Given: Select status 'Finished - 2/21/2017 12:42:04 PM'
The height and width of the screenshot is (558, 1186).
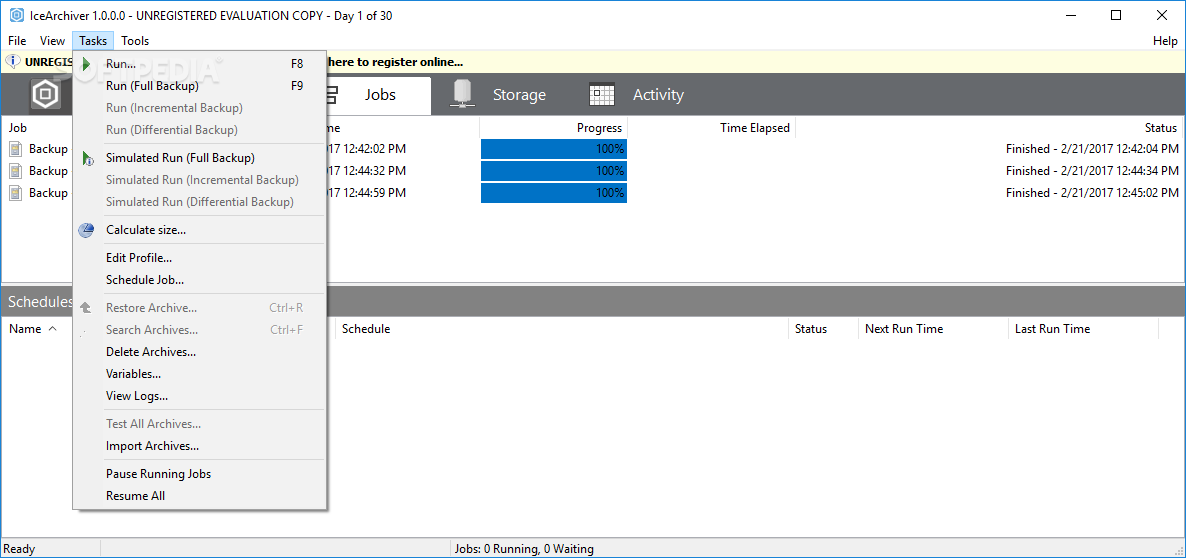Looking at the screenshot, I should tap(1092, 149).
